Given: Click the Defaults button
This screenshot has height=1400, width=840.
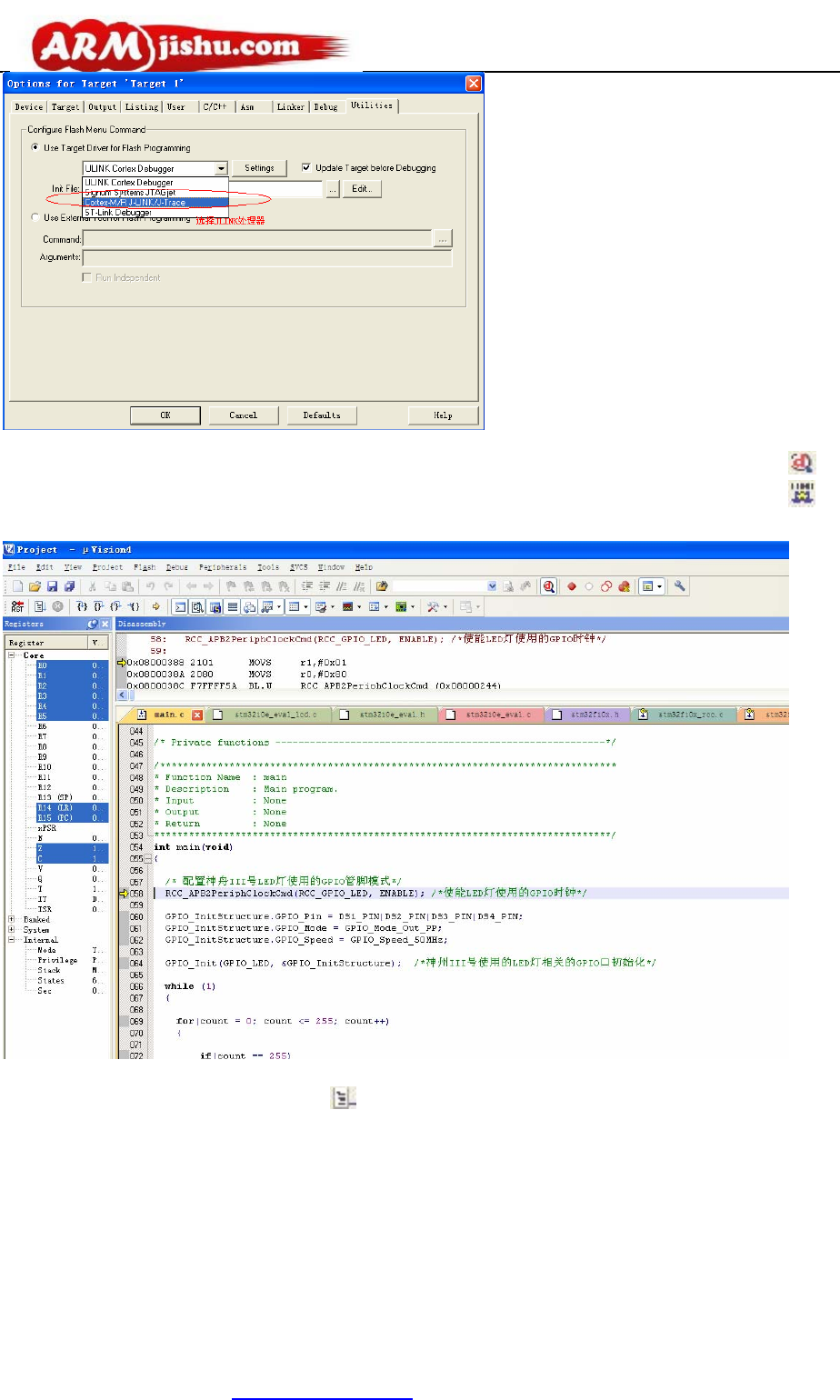Looking at the screenshot, I should click(x=322, y=415).
